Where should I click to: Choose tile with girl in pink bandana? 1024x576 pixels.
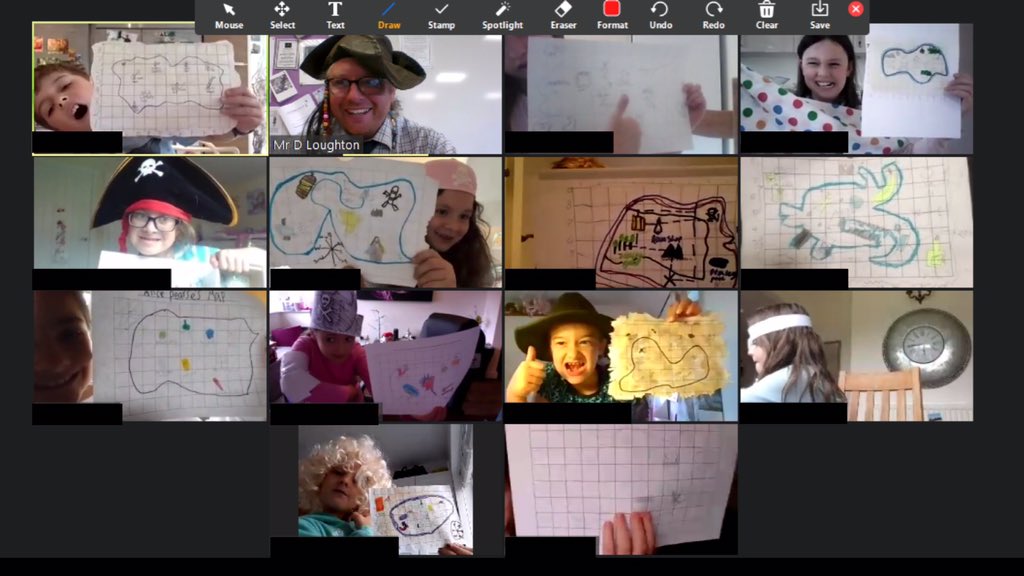(x=386, y=222)
